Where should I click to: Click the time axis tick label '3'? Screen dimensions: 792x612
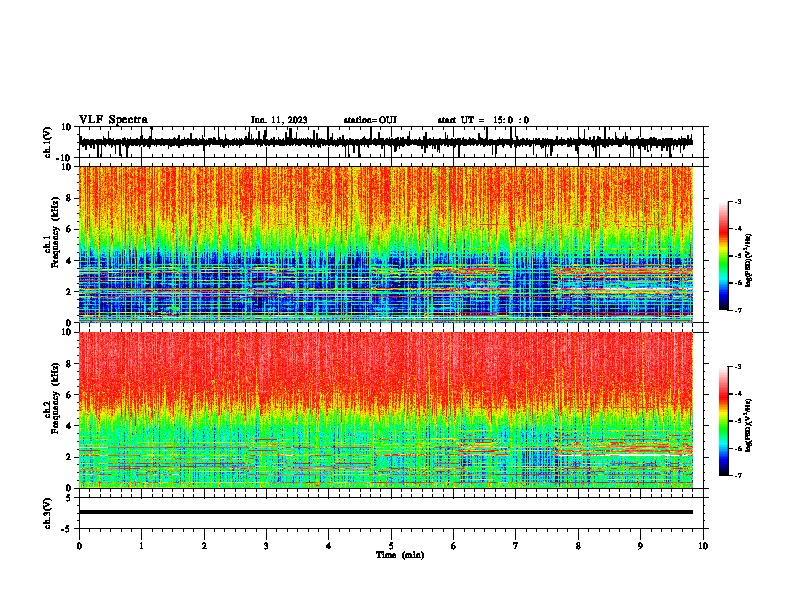(266, 546)
